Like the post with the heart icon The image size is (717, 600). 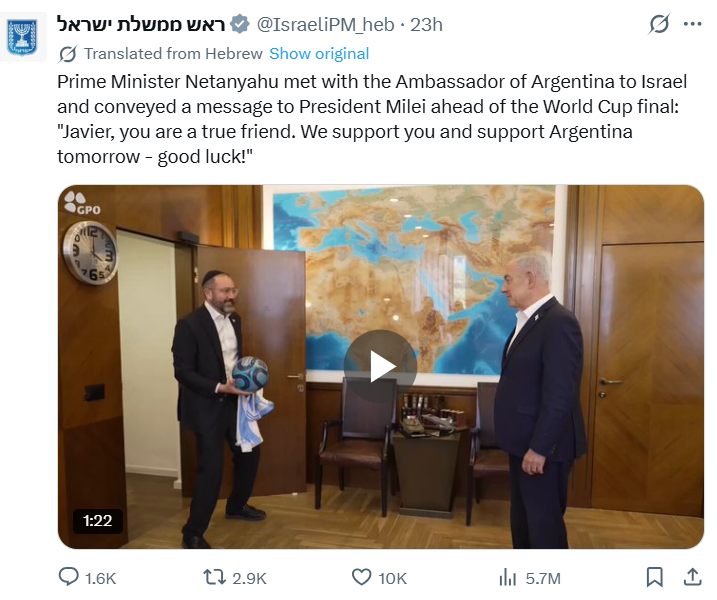pyautogui.click(x=361, y=577)
